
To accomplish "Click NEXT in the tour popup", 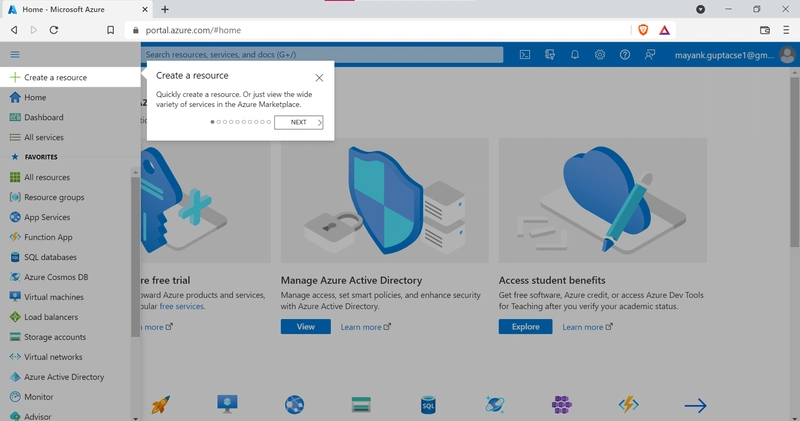I will coord(298,122).
